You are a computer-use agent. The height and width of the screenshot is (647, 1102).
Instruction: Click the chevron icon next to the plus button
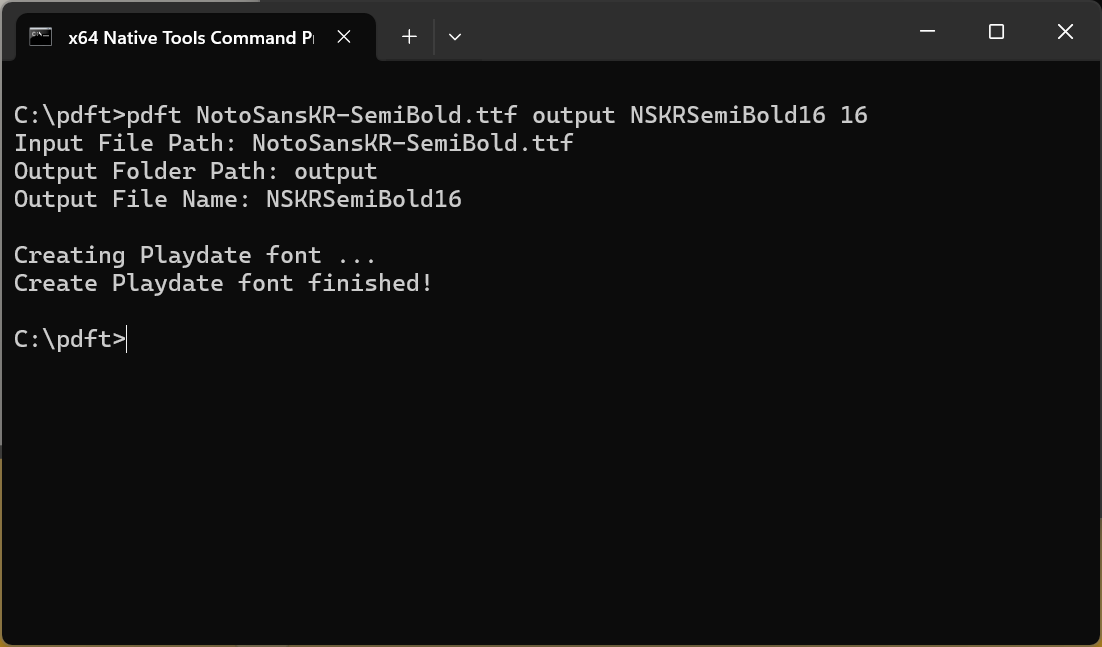455,36
